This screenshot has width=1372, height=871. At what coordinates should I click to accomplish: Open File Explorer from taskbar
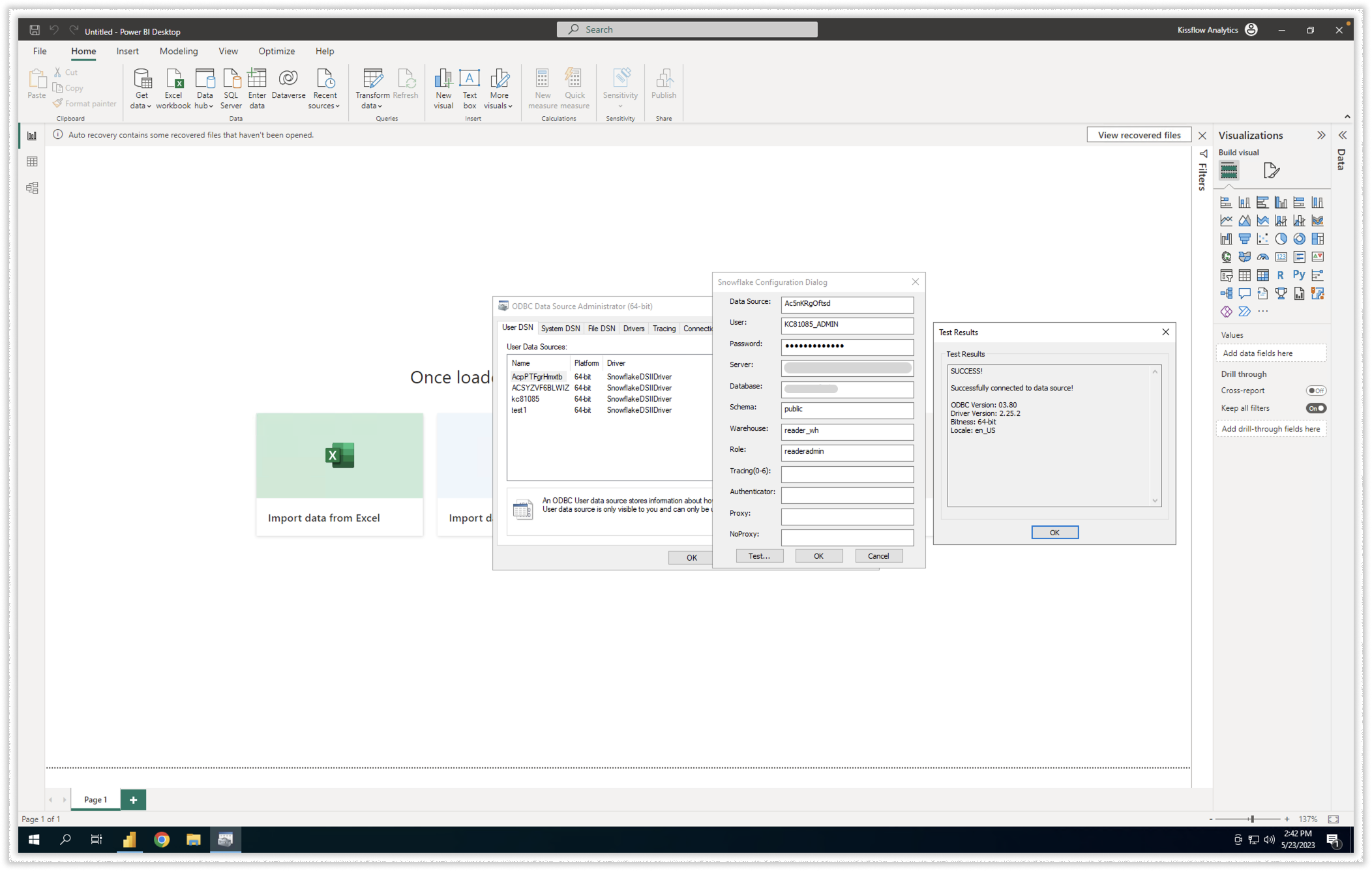pyautogui.click(x=194, y=840)
